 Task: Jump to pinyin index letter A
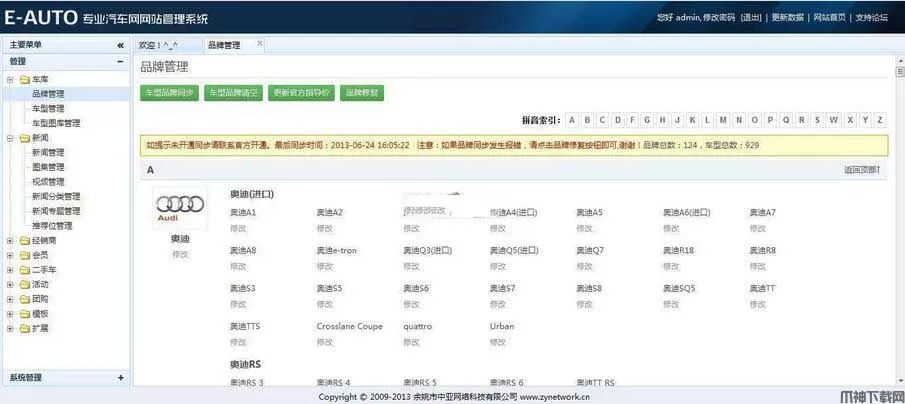click(572, 120)
